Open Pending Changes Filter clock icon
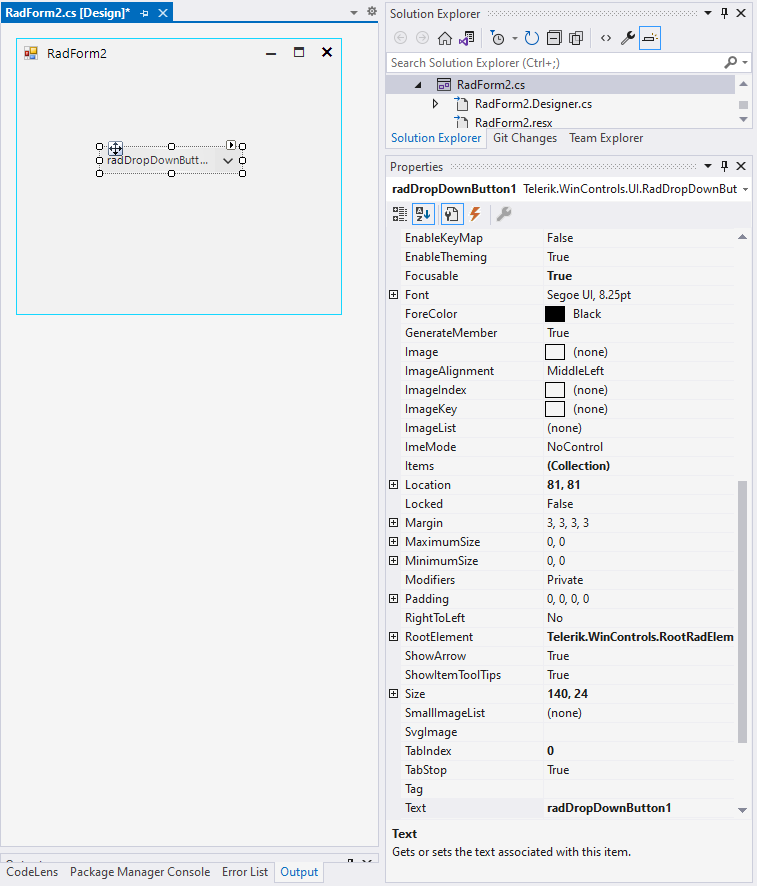 497,38
